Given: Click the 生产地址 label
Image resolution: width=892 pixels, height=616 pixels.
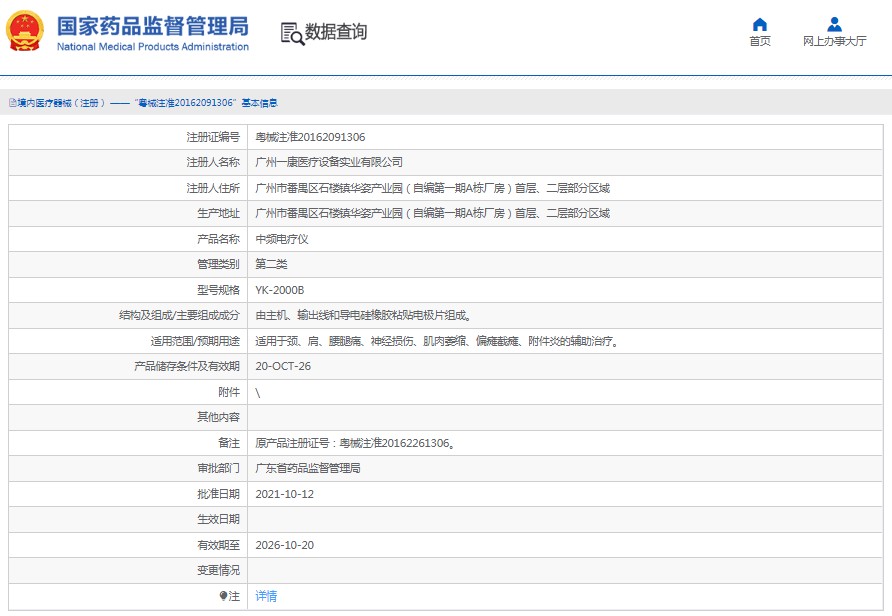Looking at the screenshot, I should 218,213.
